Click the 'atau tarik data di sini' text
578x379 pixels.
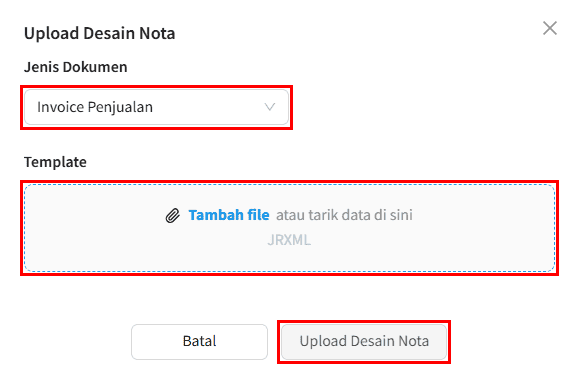pyautogui.click(x=344, y=215)
